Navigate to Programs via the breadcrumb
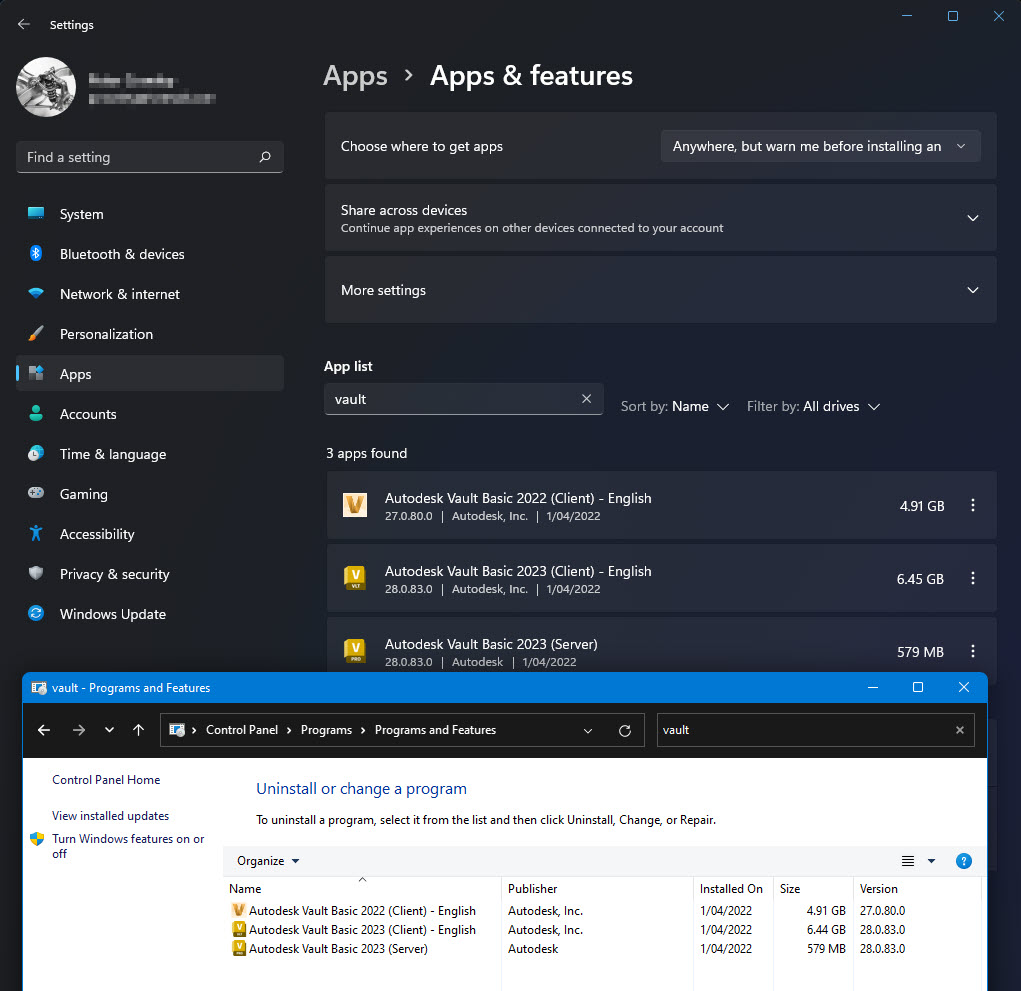 click(x=327, y=730)
